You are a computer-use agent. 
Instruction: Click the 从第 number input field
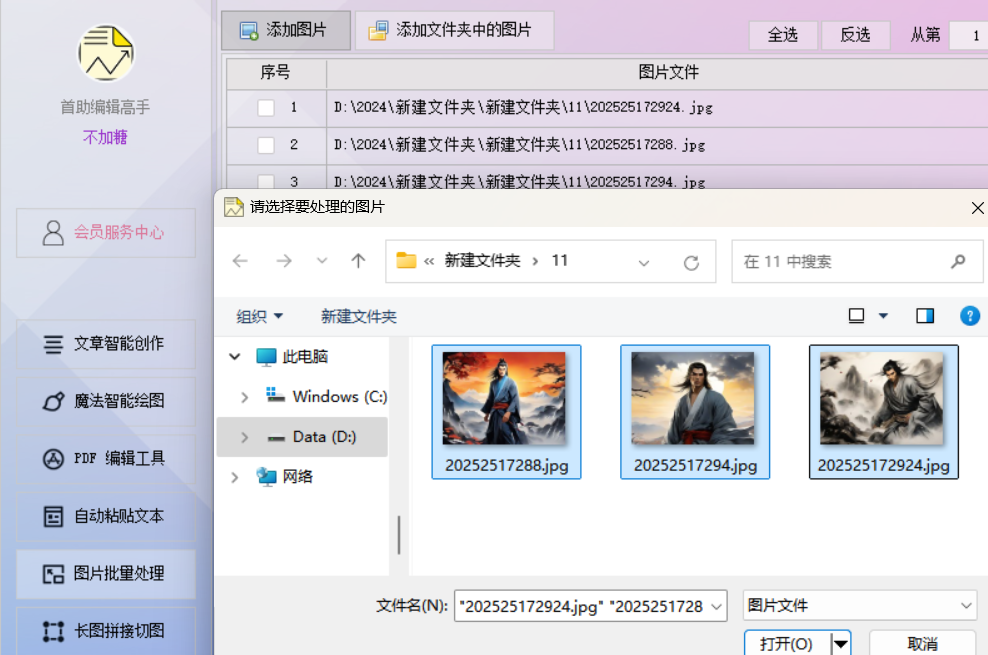(969, 35)
